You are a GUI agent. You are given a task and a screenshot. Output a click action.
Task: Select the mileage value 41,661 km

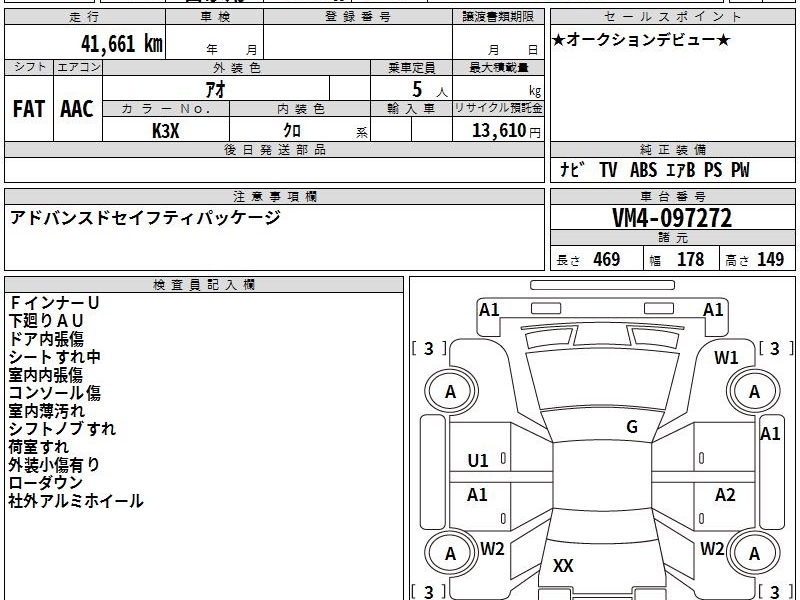coord(121,44)
